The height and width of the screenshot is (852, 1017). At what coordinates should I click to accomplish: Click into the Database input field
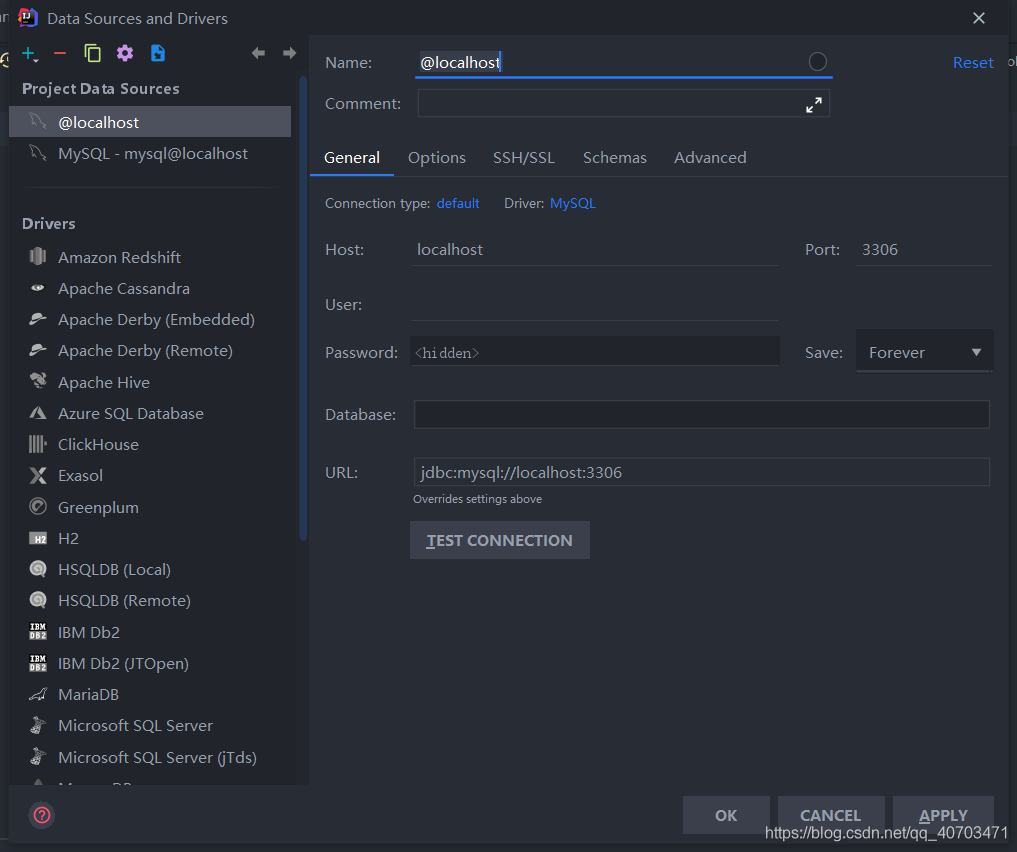[x=701, y=414]
